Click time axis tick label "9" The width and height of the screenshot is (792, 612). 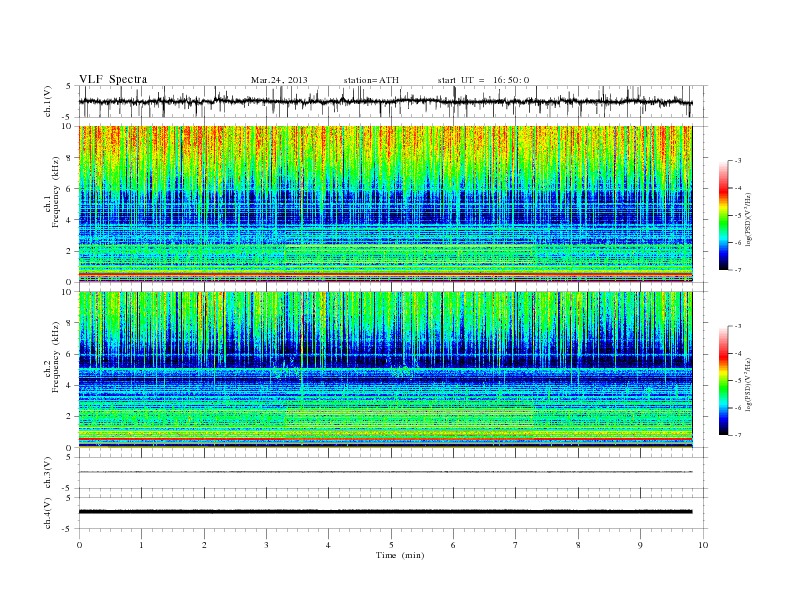click(640, 545)
